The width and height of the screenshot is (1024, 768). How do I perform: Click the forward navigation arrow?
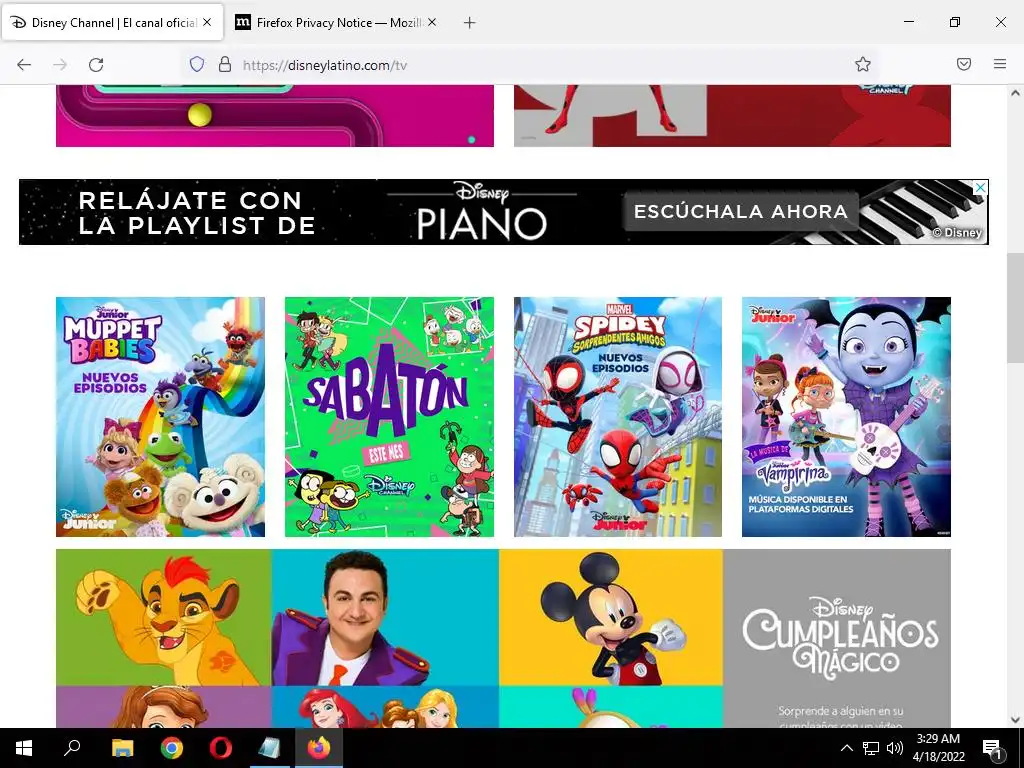tap(60, 64)
